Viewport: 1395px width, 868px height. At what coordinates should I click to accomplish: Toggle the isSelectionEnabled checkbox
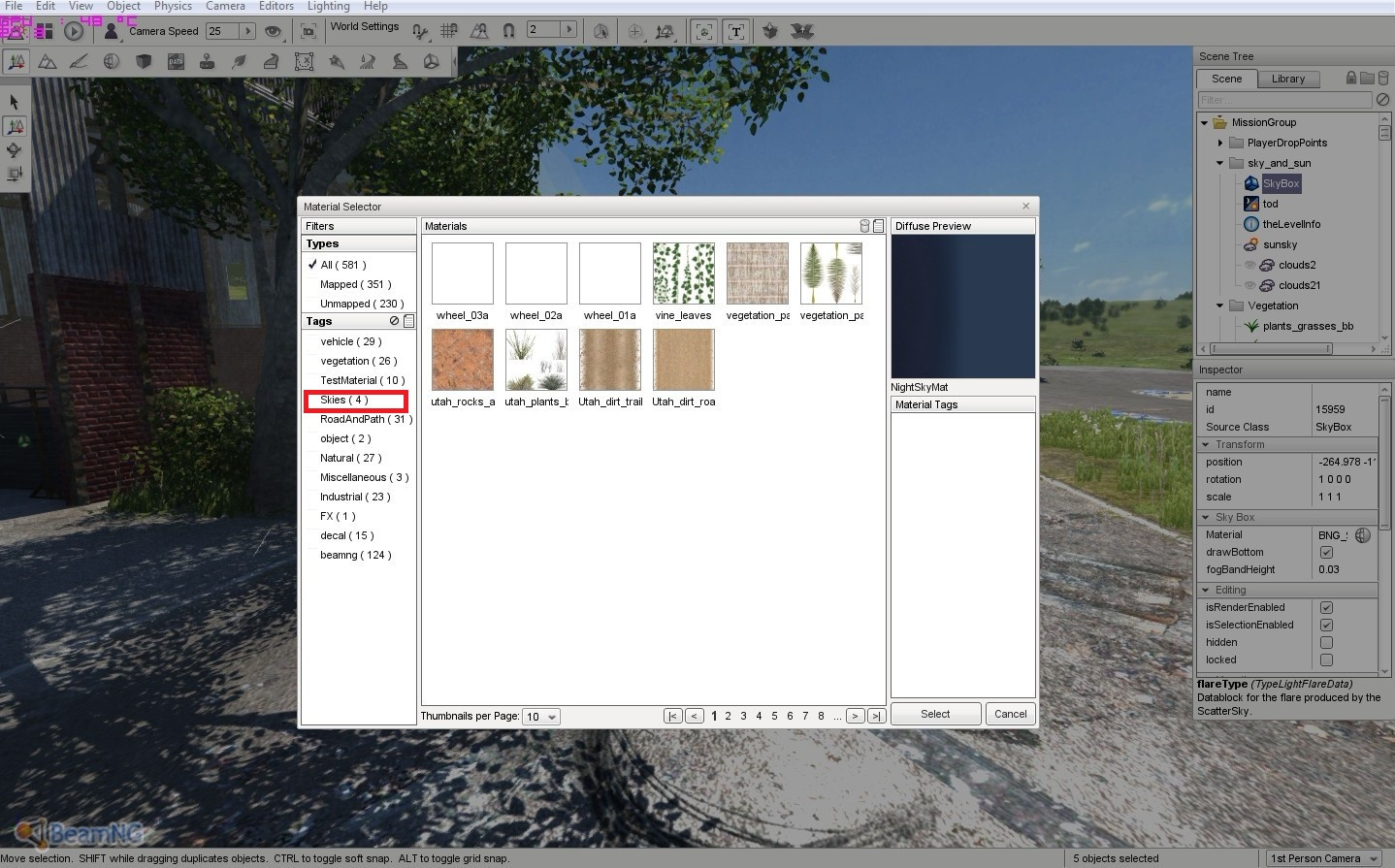[x=1326, y=626]
